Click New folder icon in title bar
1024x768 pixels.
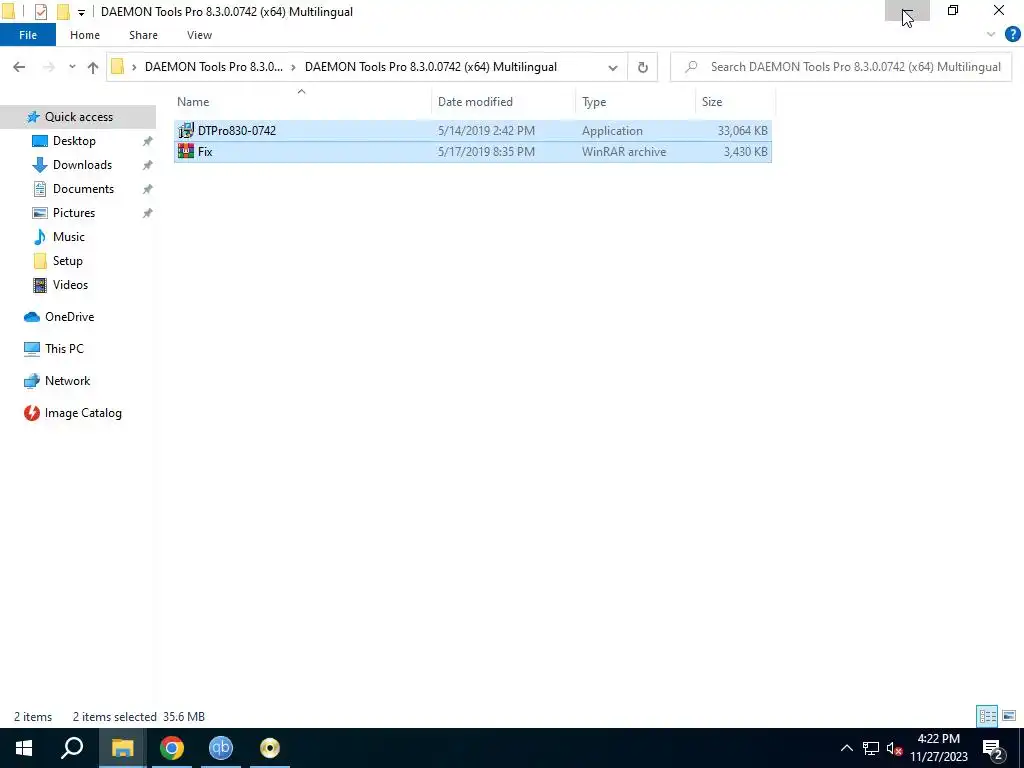(63, 12)
